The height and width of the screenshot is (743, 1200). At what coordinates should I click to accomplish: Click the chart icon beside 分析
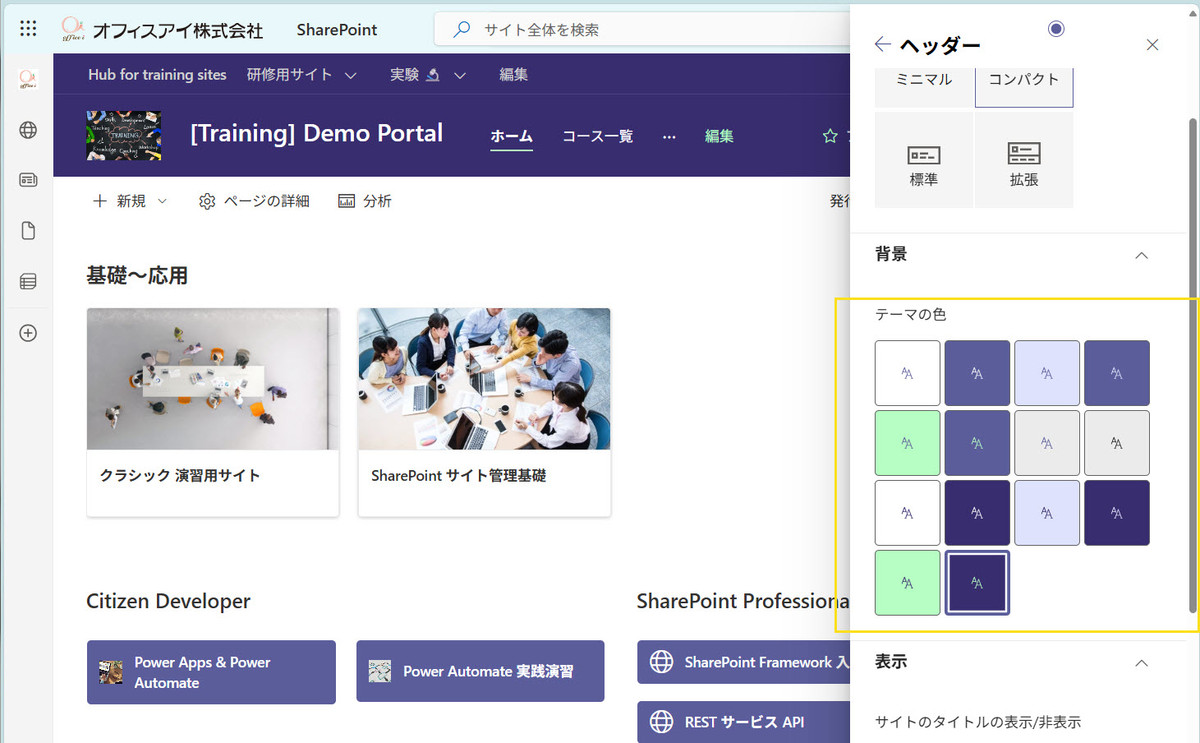pyautogui.click(x=347, y=201)
